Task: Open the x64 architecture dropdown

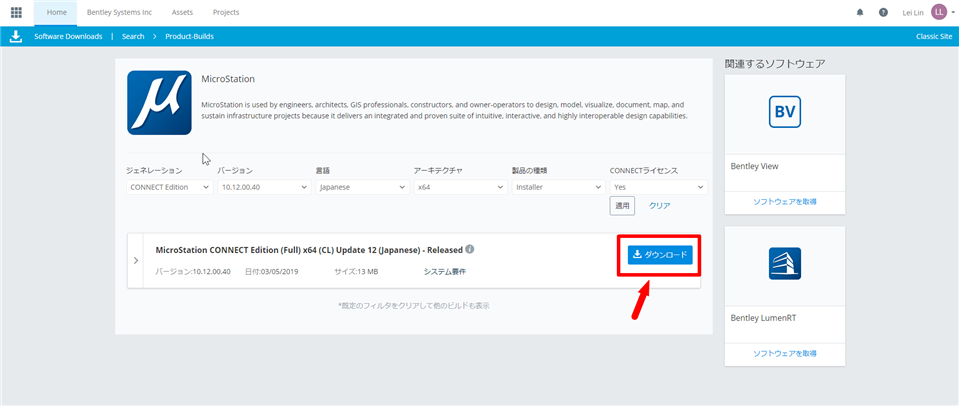Action: (x=460, y=187)
